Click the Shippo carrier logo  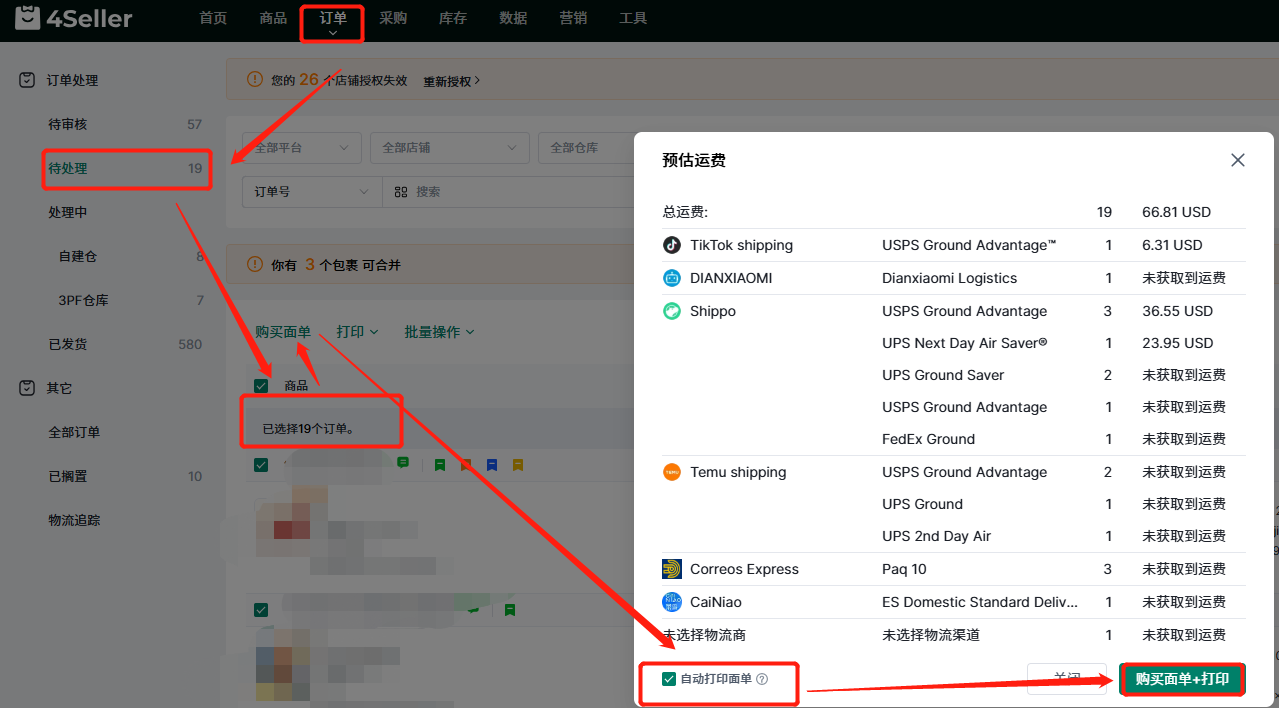[x=672, y=311]
